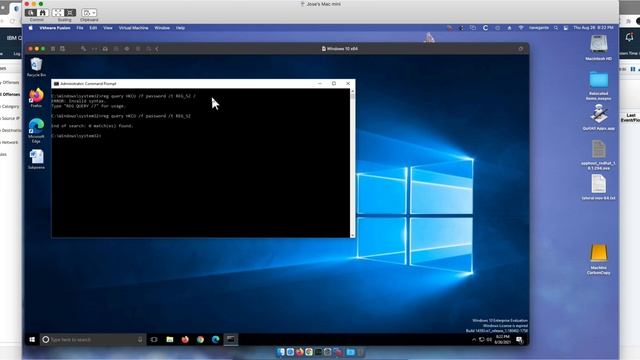Open the Clipboard dropdown in Screen Sharing toolbar
The height and width of the screenshot is (360, 640).
point(89,13)
